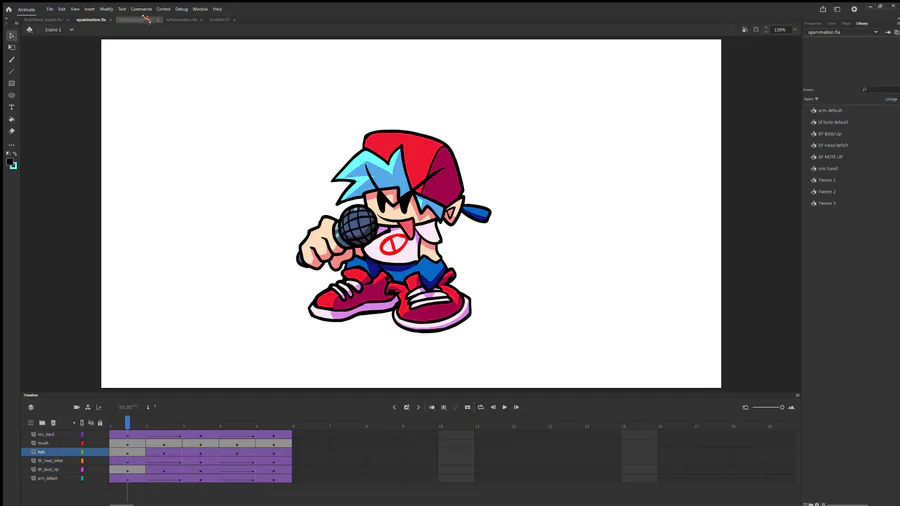Switch to the upanimation.fla document tab
This screenshot has height=506, width=900.
click(91, 20)
